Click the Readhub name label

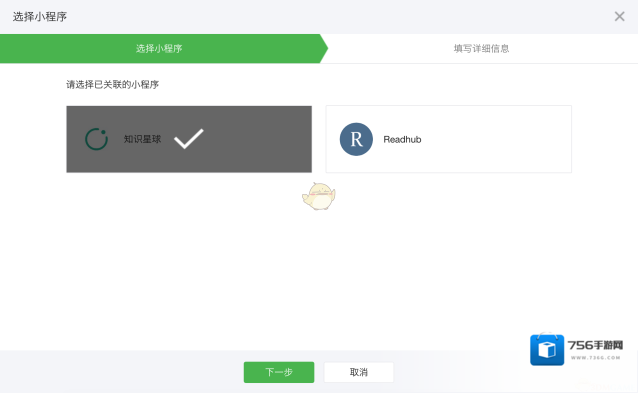pos(402,140)
